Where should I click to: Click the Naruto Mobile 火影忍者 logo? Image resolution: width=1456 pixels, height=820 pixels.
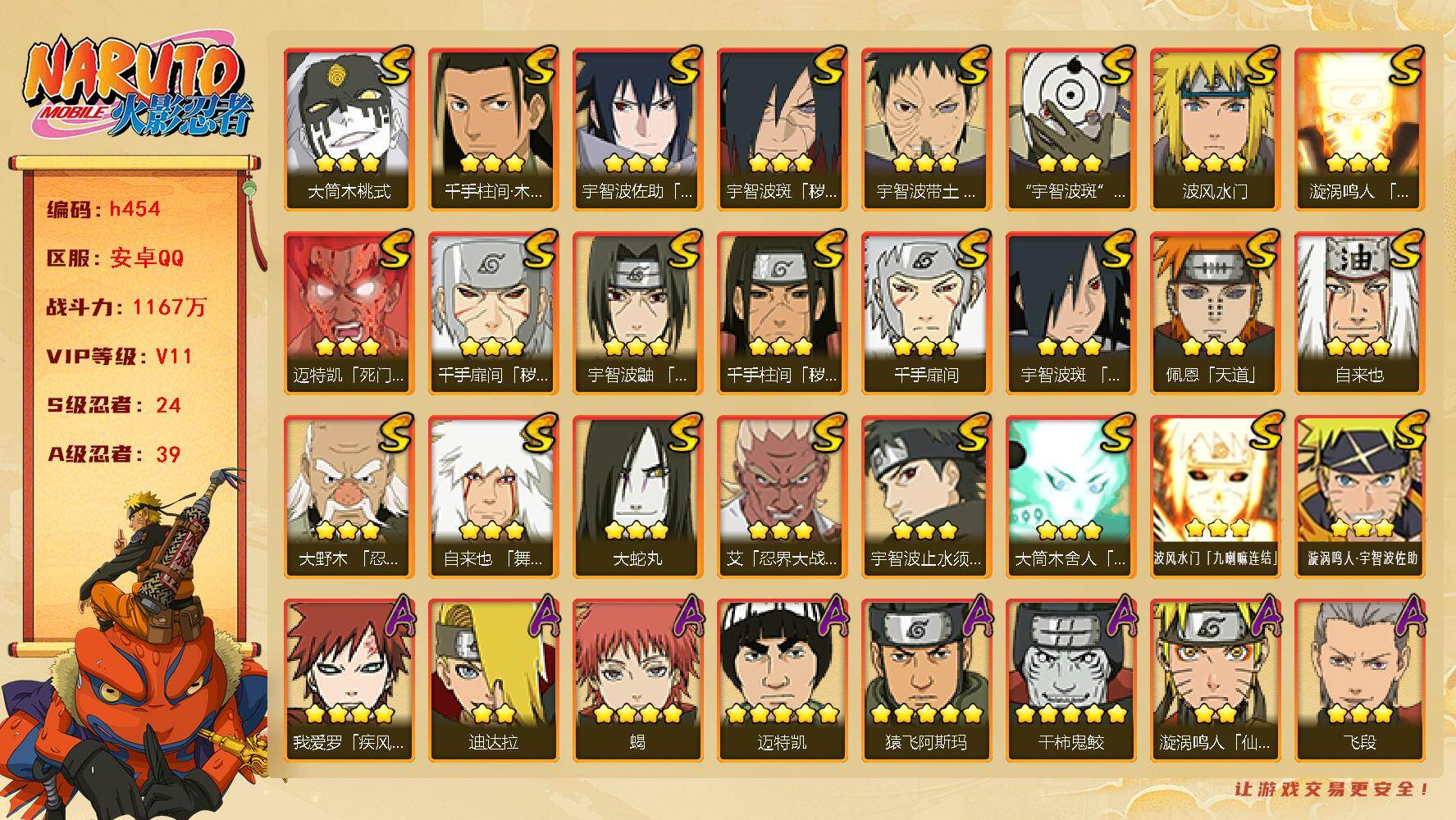pos(137,88)
